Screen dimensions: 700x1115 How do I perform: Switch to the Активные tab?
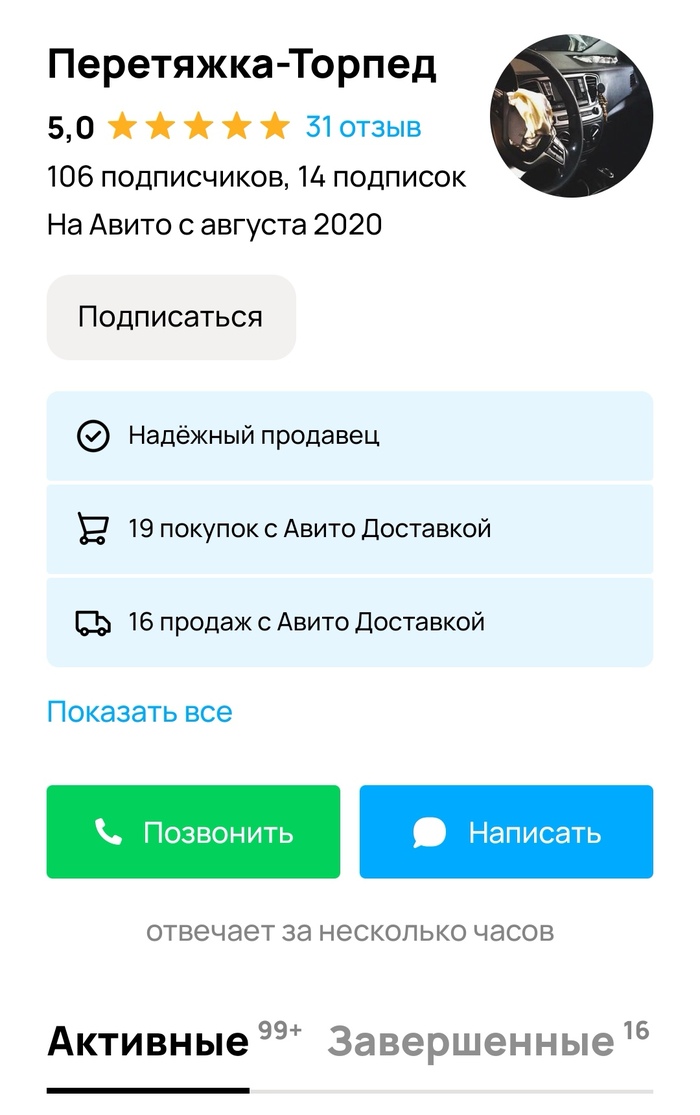pos(148,1042)
